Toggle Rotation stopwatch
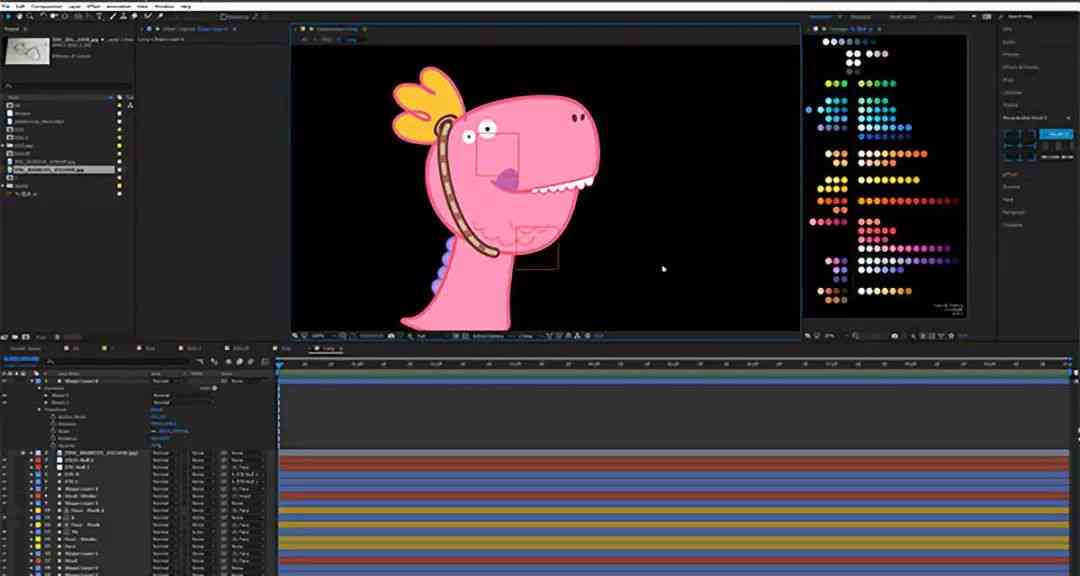 pyautogui.click(x=52, y=438)
